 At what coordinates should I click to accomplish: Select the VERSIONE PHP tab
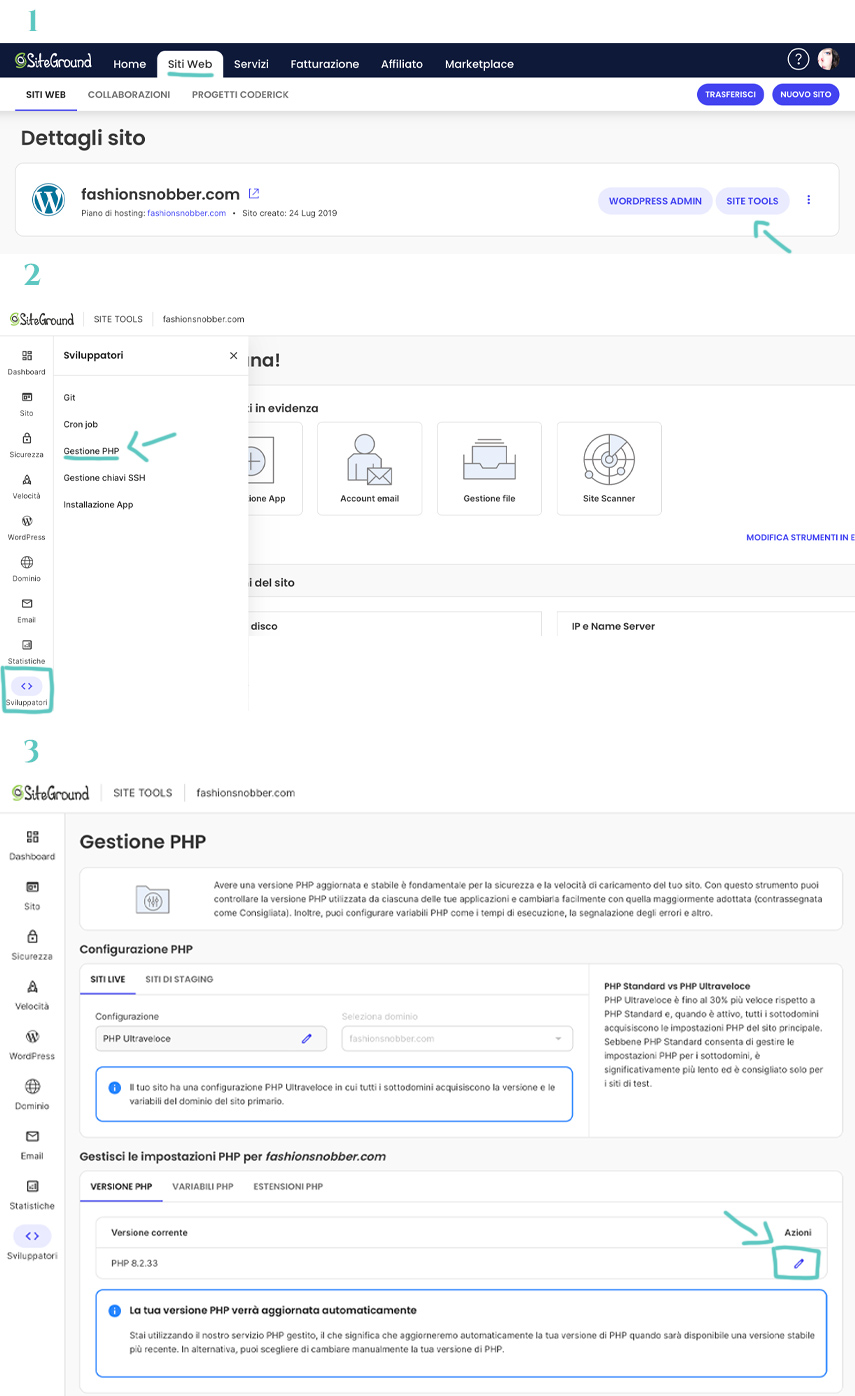pyautogui.click(x=121, y=1186)
